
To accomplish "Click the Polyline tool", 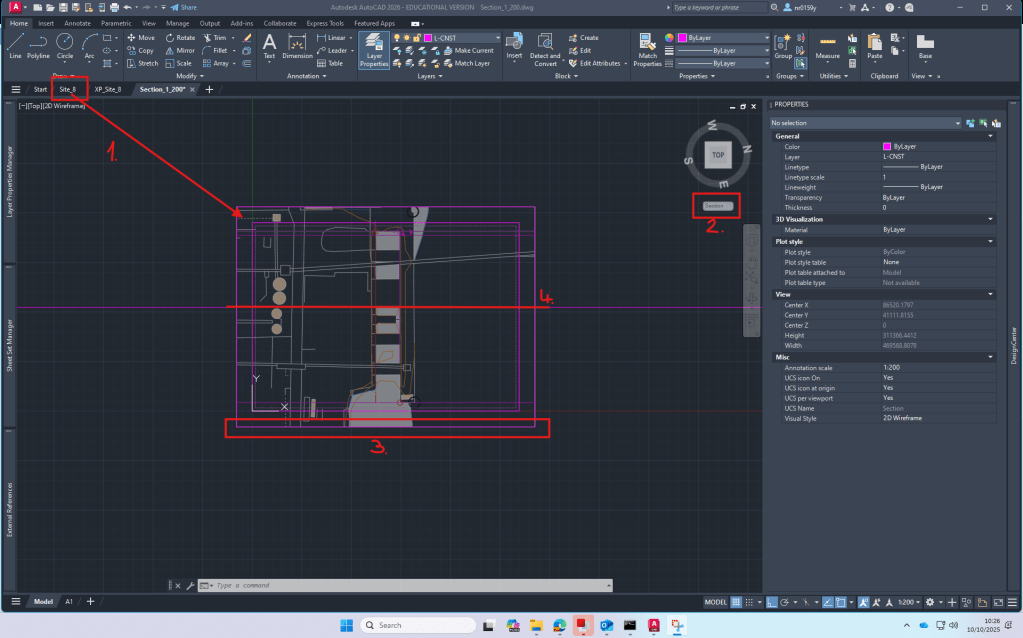I will point(38,44).
